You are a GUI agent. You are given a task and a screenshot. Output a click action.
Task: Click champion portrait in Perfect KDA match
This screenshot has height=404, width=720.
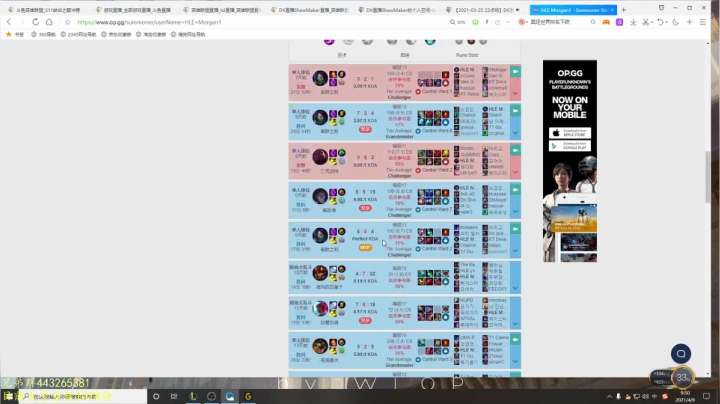[x=320, y=235]
